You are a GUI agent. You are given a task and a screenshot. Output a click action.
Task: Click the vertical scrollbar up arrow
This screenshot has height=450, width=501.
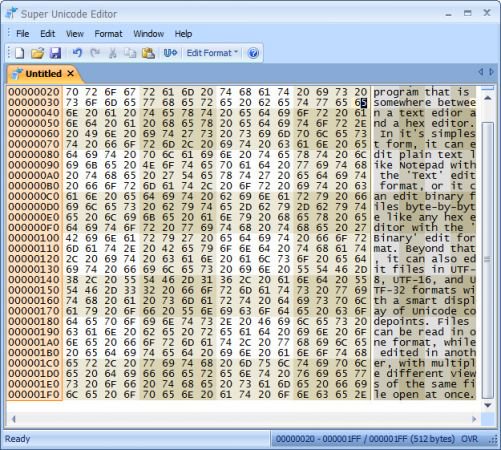[488, 98]
